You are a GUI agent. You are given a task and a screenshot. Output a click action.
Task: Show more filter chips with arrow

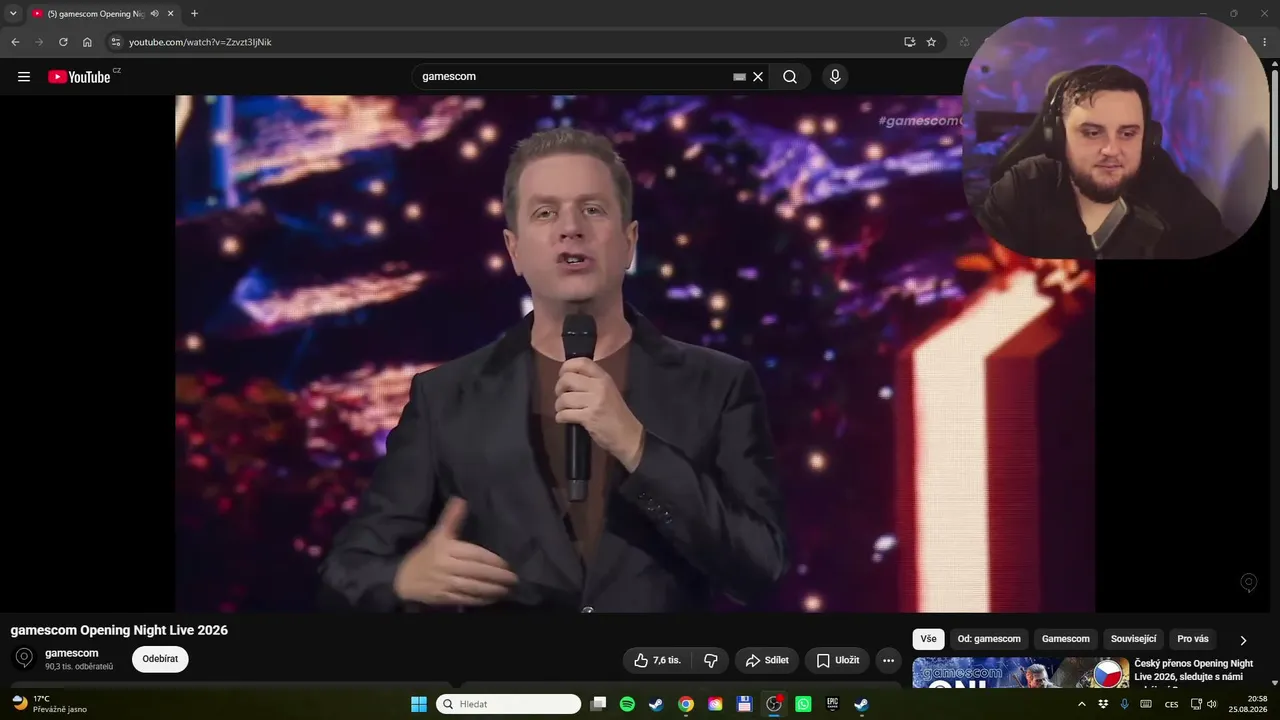coord(1243,640)
